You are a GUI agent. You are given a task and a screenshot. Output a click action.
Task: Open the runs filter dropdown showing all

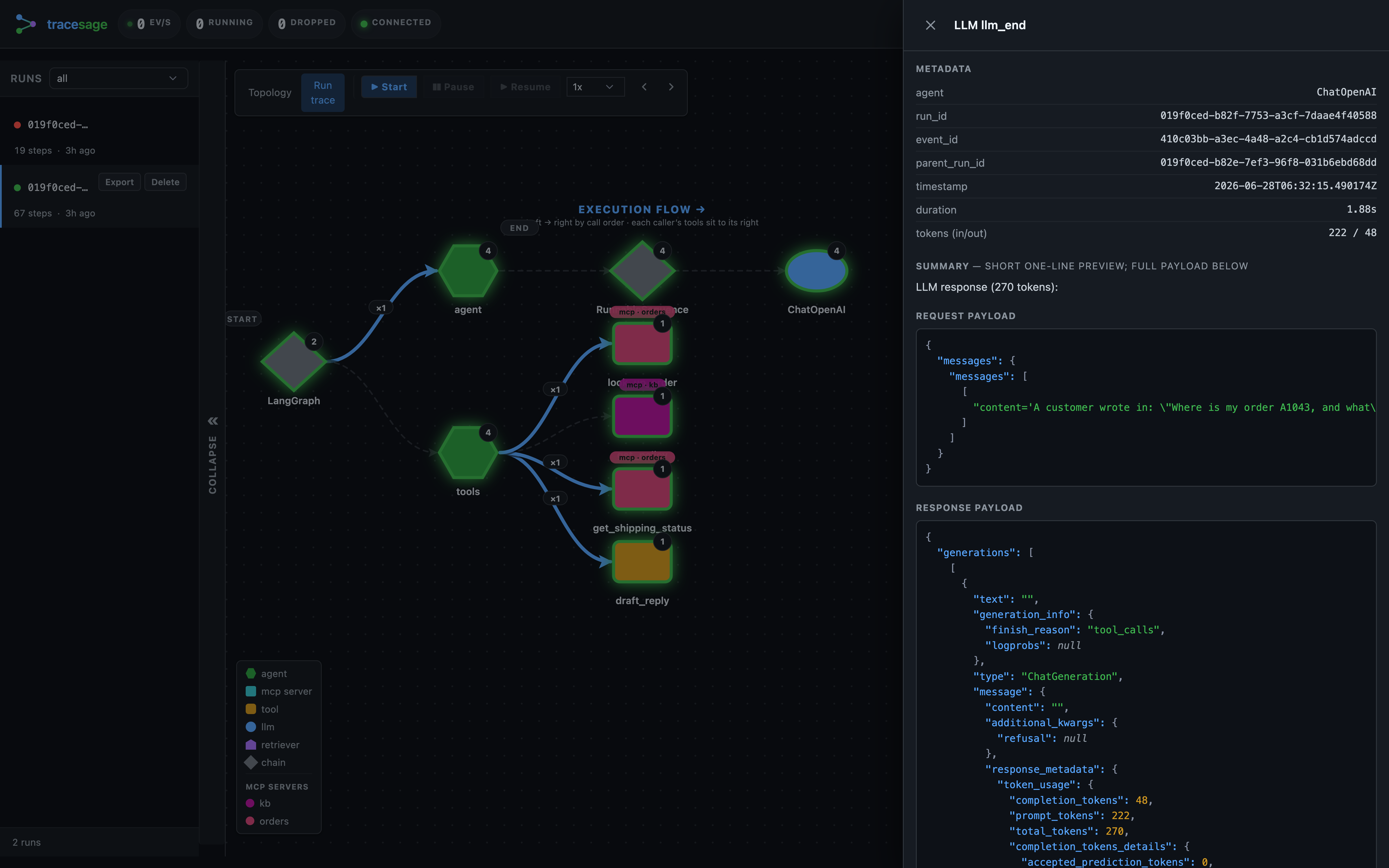[x=118, y=78]
